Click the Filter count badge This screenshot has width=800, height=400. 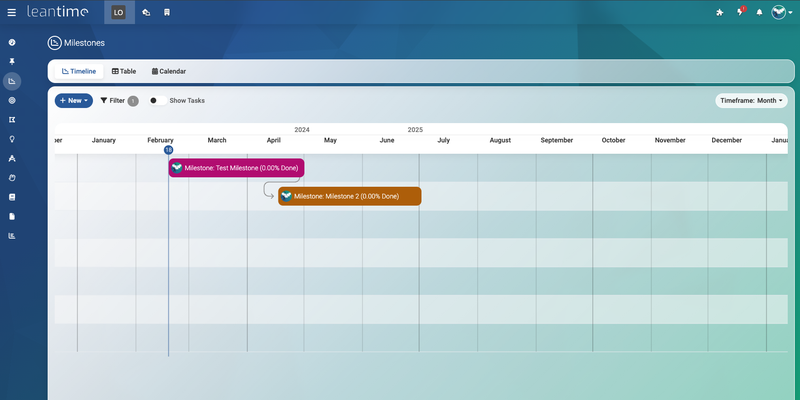tap(133, 101)
